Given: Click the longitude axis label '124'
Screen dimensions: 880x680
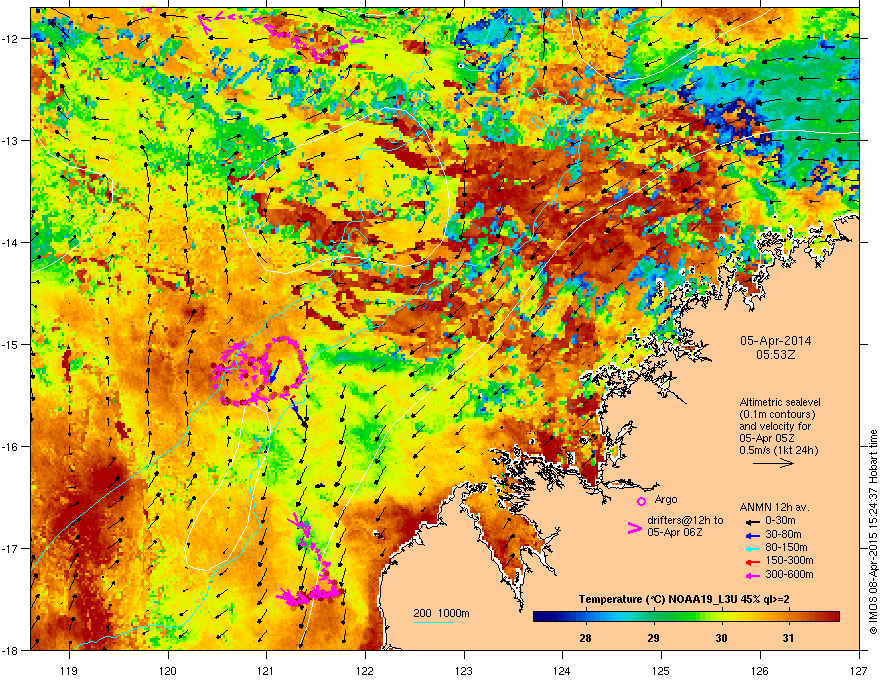Looking at the screenshot, I should [562, 670].
